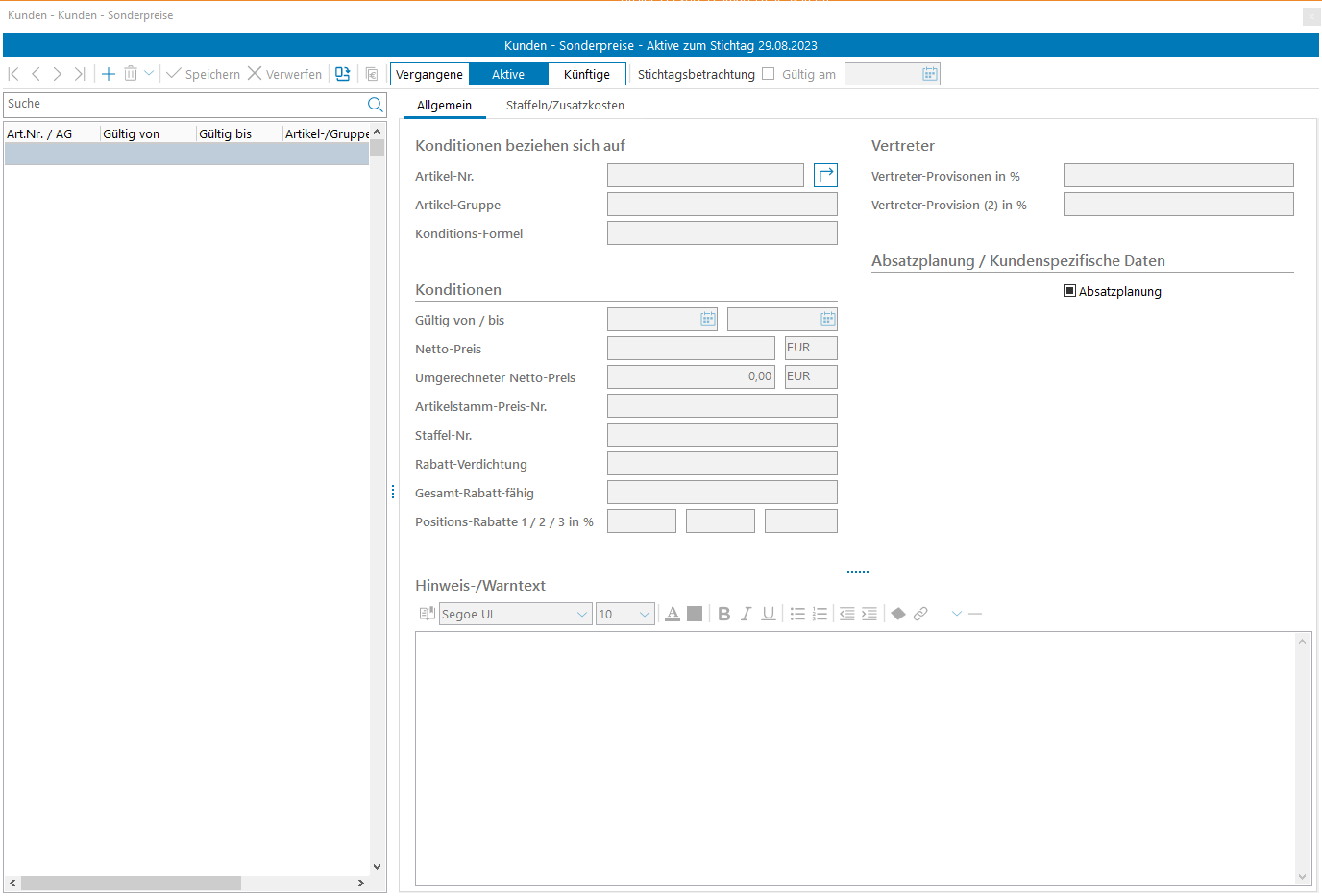Click the bold formatting icon

[724, 614]
